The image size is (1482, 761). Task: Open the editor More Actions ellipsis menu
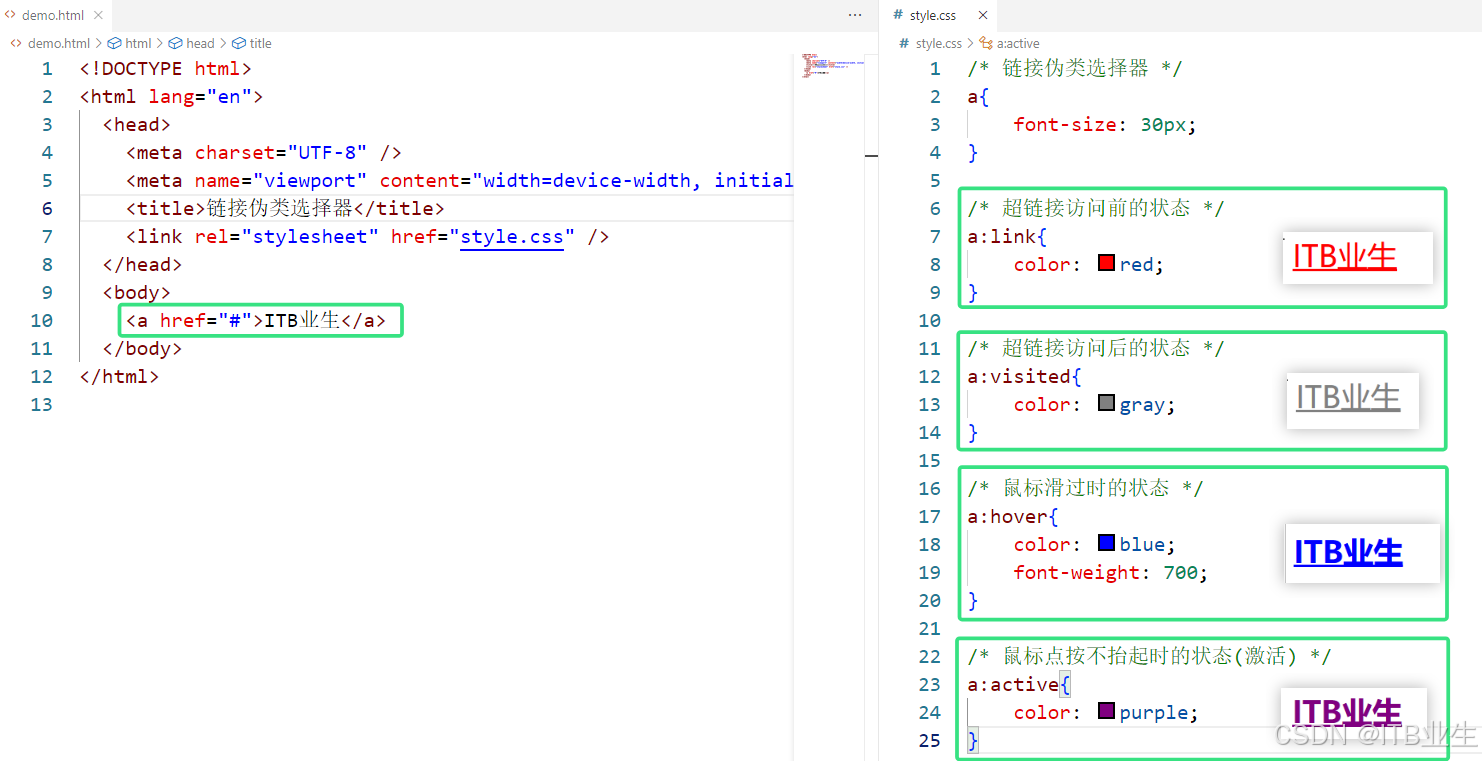(x=855, y=15)
